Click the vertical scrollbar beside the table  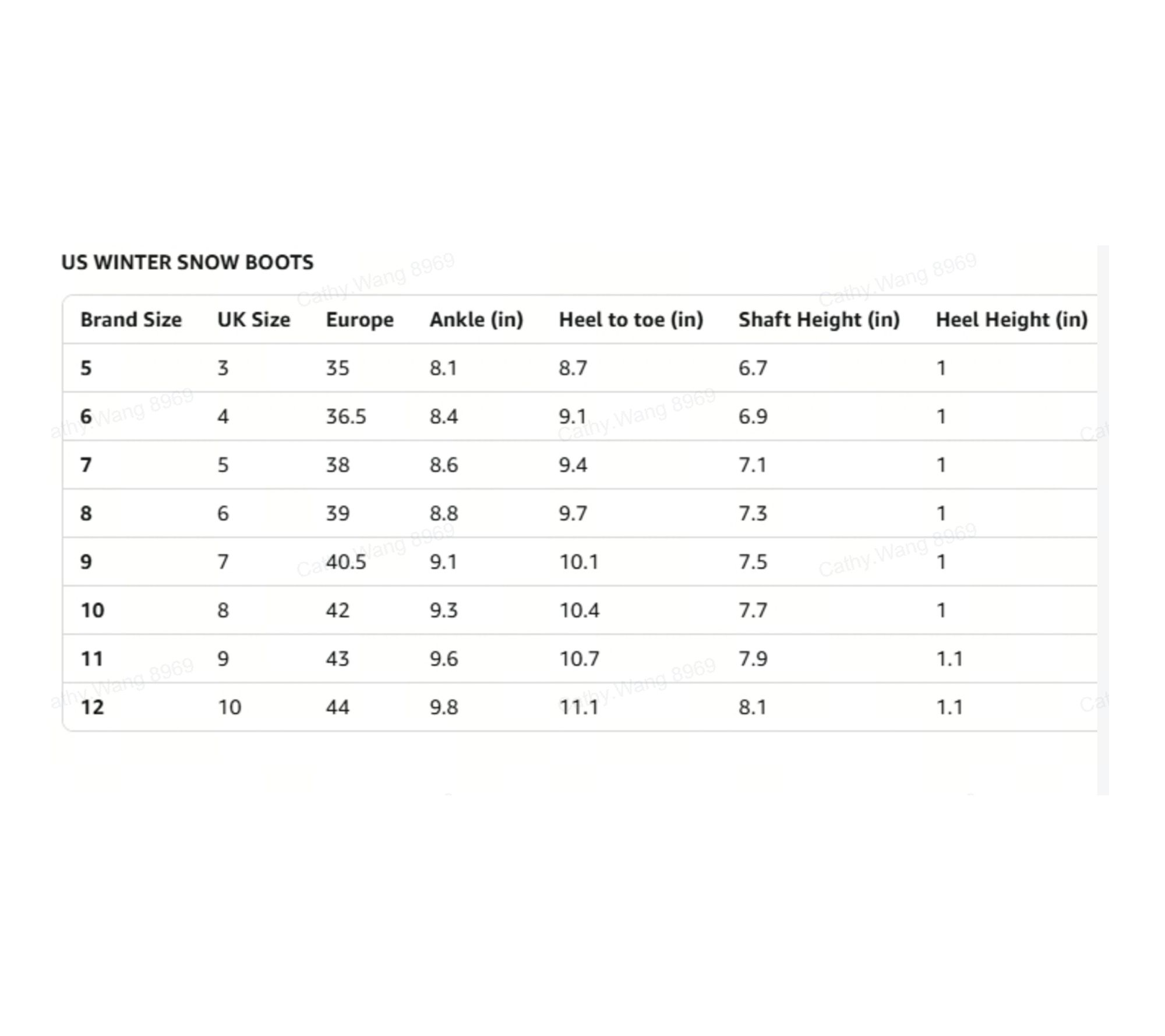(x=1103, y=519)
